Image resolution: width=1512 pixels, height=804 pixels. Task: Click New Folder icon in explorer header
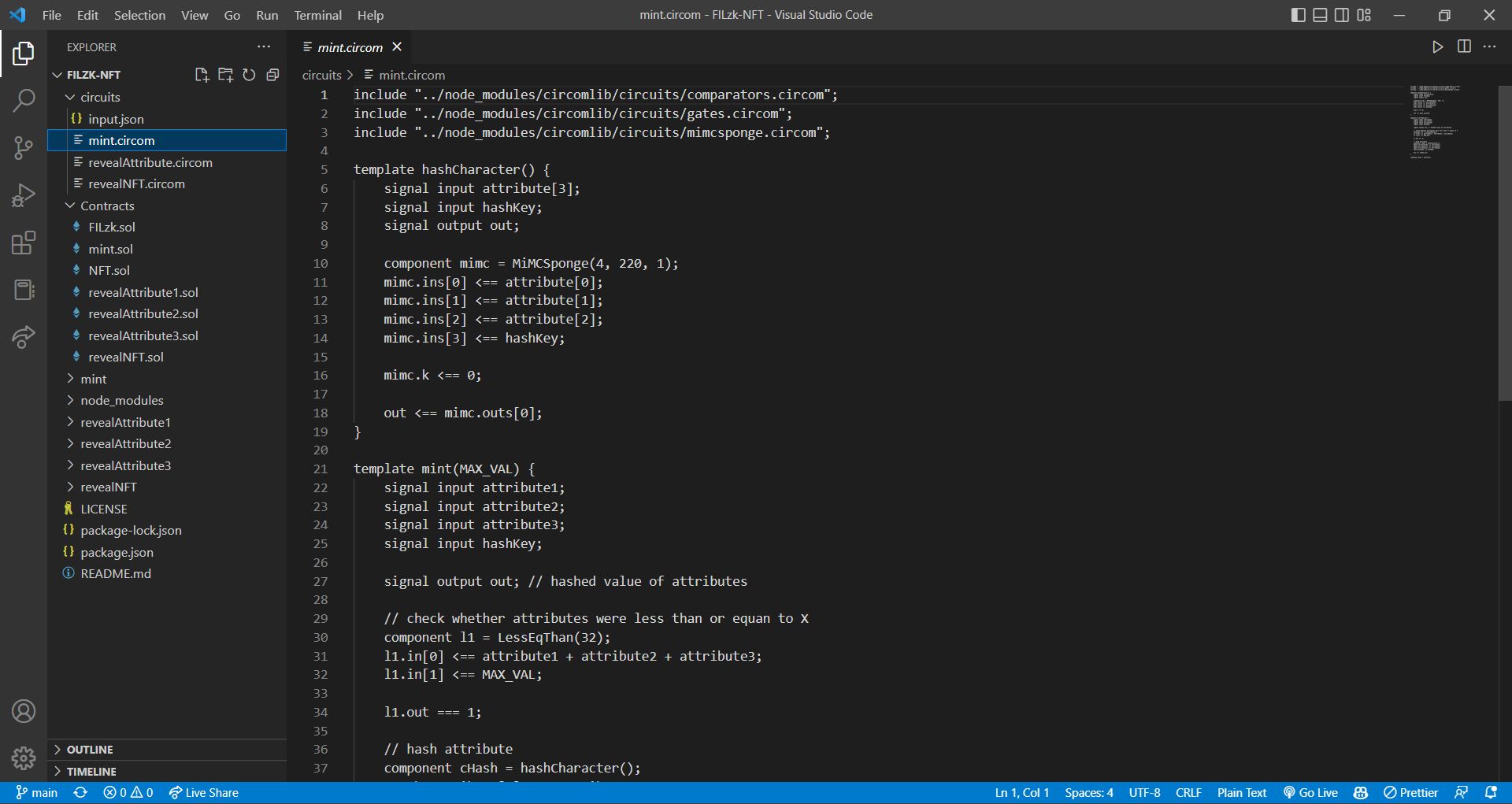pyautogui.click(x=225, y=75)
